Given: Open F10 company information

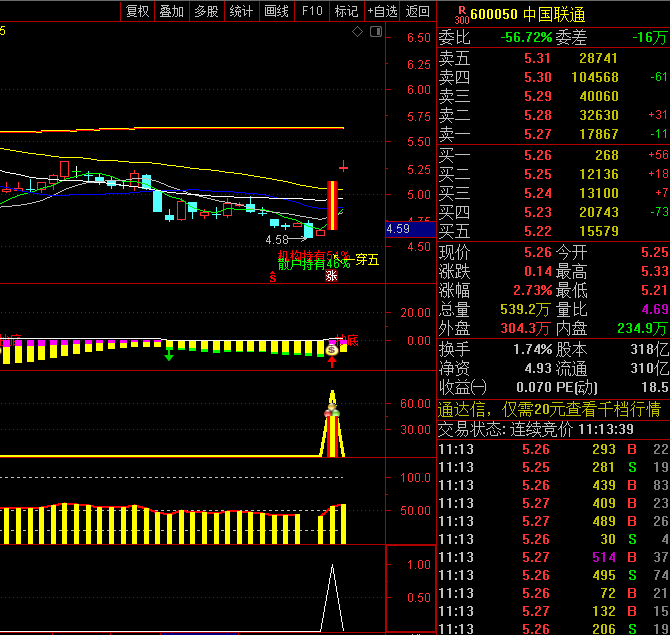Looking at the screenshot, I should coord(312,11).
